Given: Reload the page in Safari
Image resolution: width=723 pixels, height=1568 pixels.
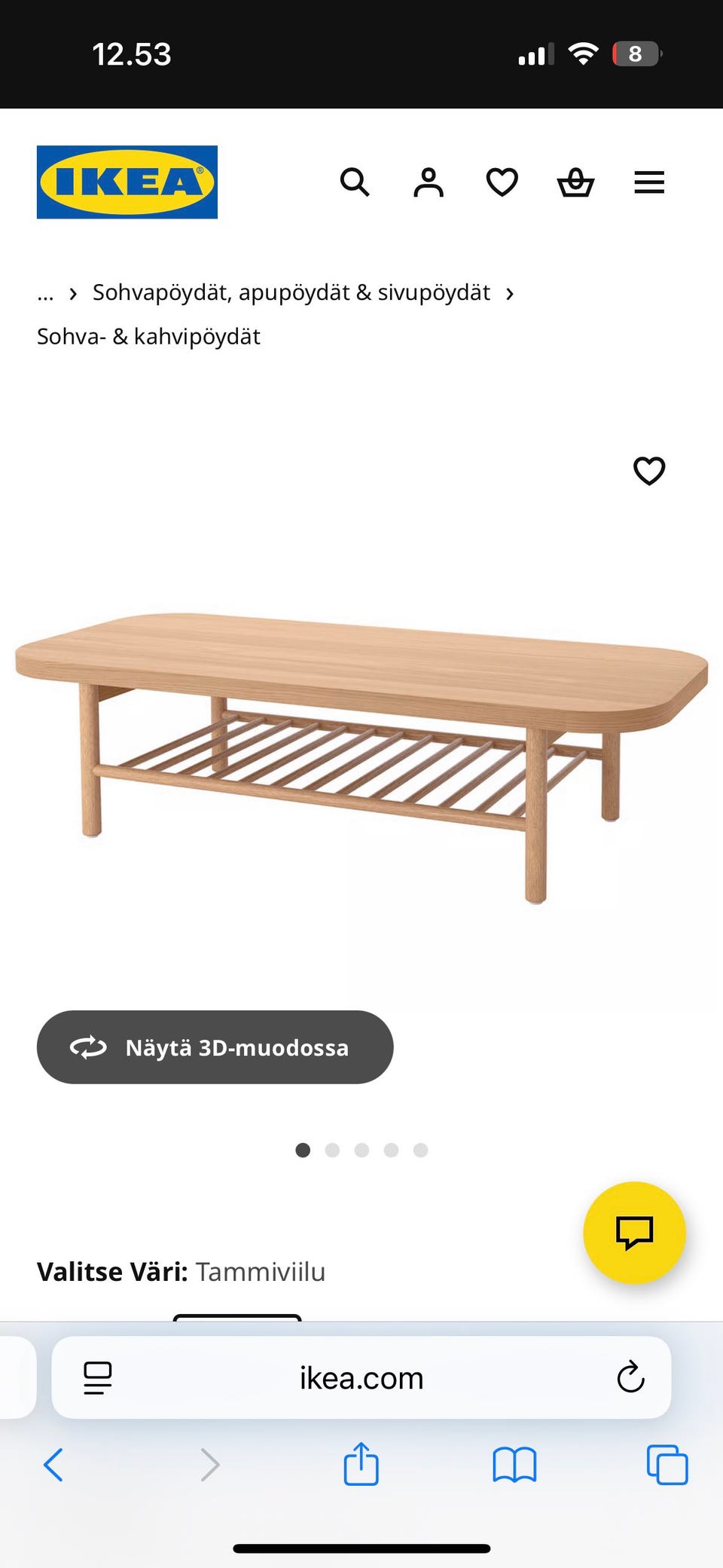Looking at the screenshot, I should coord(630,1377).
